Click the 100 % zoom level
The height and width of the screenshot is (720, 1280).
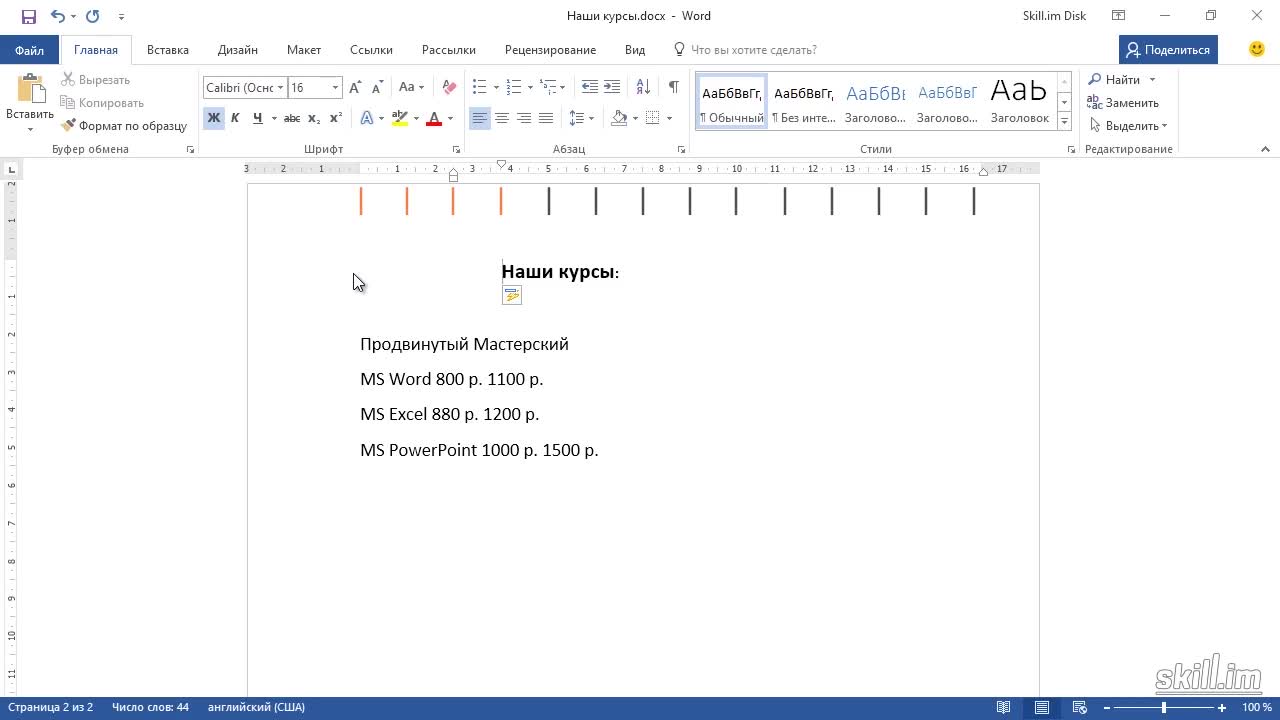tap(1257, 708)
